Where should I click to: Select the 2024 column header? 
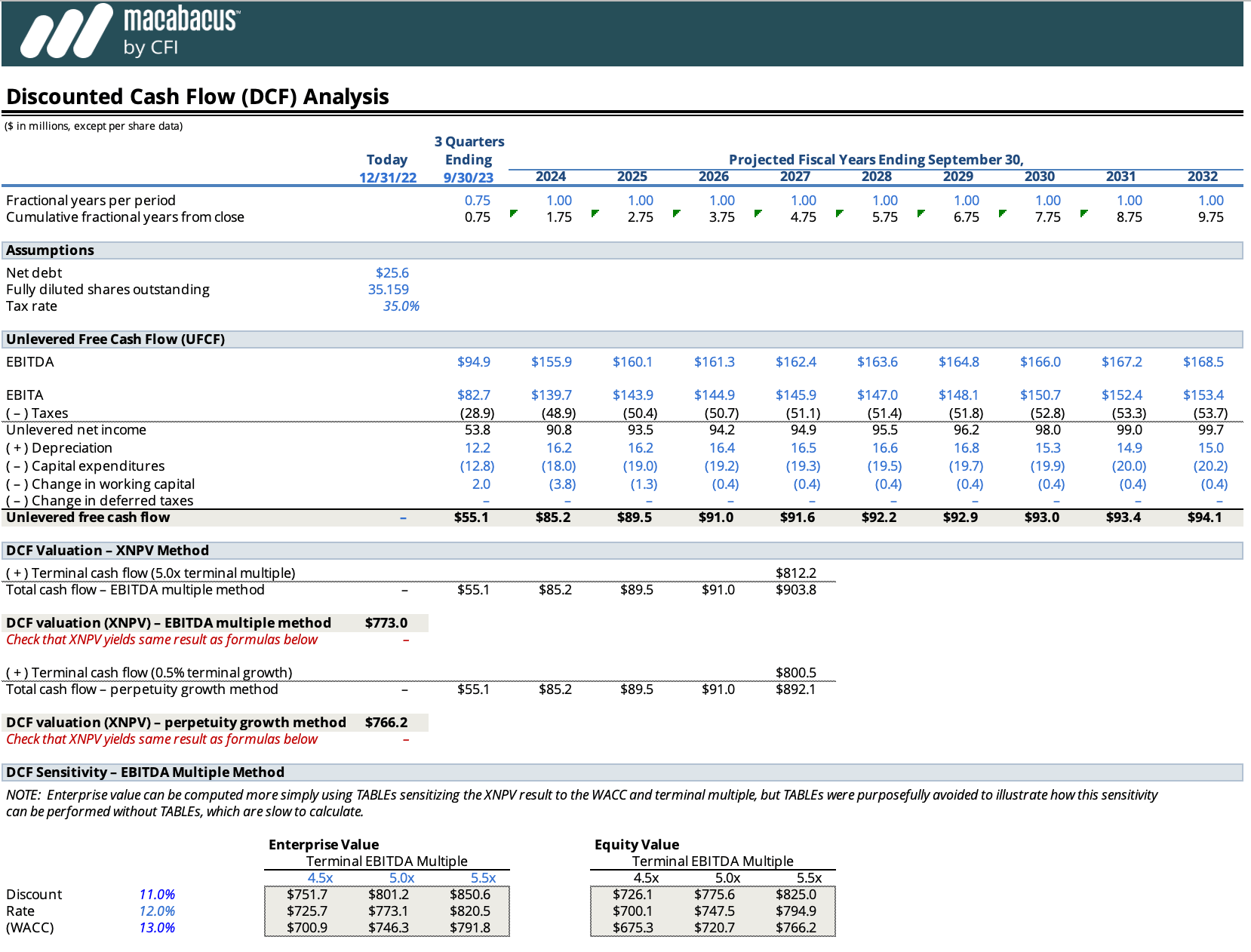552,176
